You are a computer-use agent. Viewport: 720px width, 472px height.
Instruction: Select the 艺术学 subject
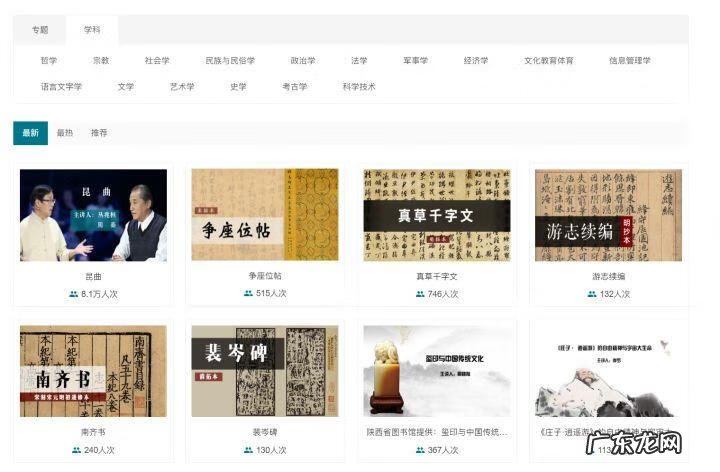(182, 86)
